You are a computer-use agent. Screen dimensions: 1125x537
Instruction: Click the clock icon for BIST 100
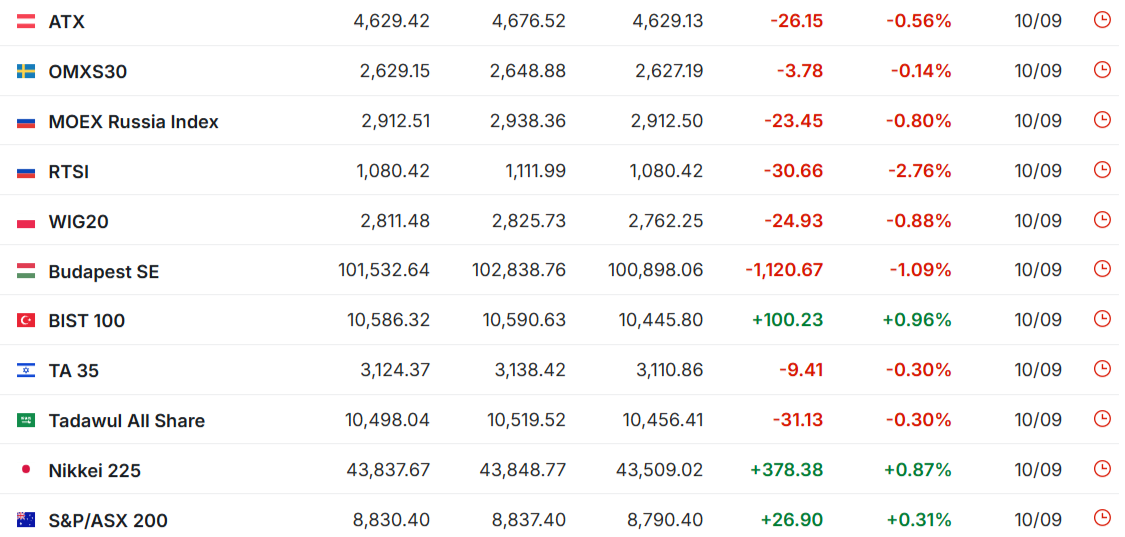[x=1101, y=319]
